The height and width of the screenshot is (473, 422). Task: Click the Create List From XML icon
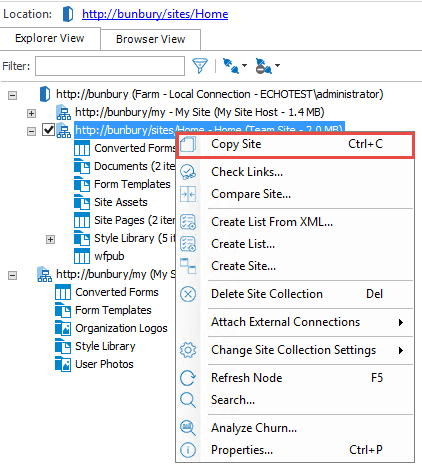(188, 222)
